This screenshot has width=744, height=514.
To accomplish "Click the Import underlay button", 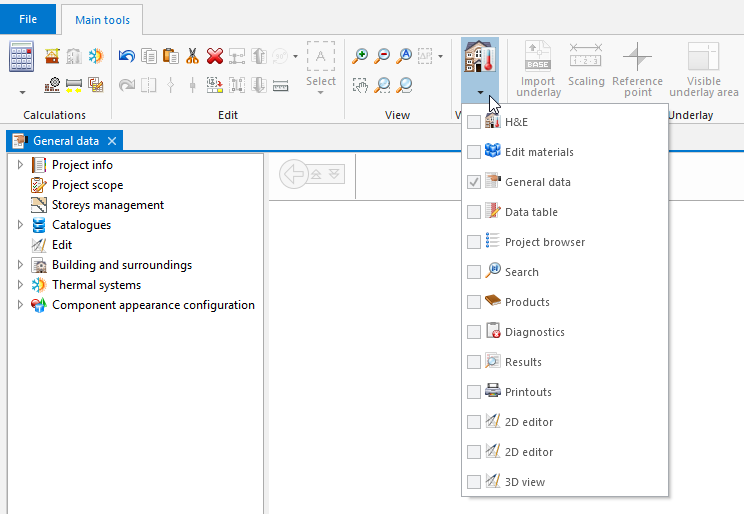I will tap(536, 70).
